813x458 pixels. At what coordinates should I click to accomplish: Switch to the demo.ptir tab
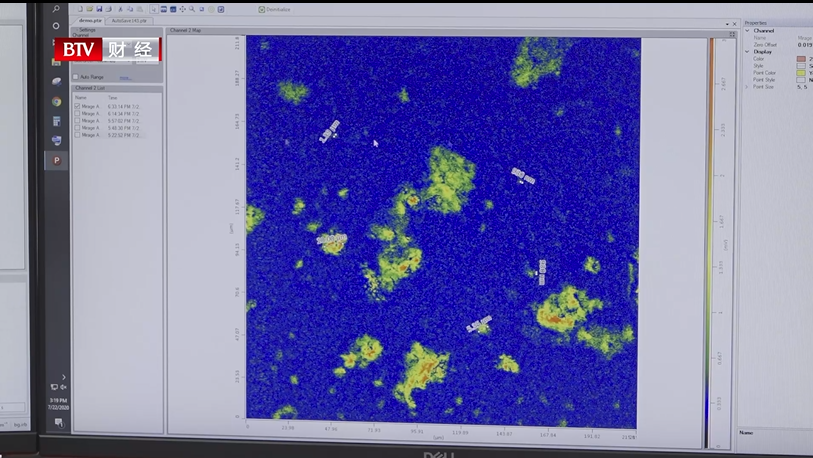tap(90, 20)
